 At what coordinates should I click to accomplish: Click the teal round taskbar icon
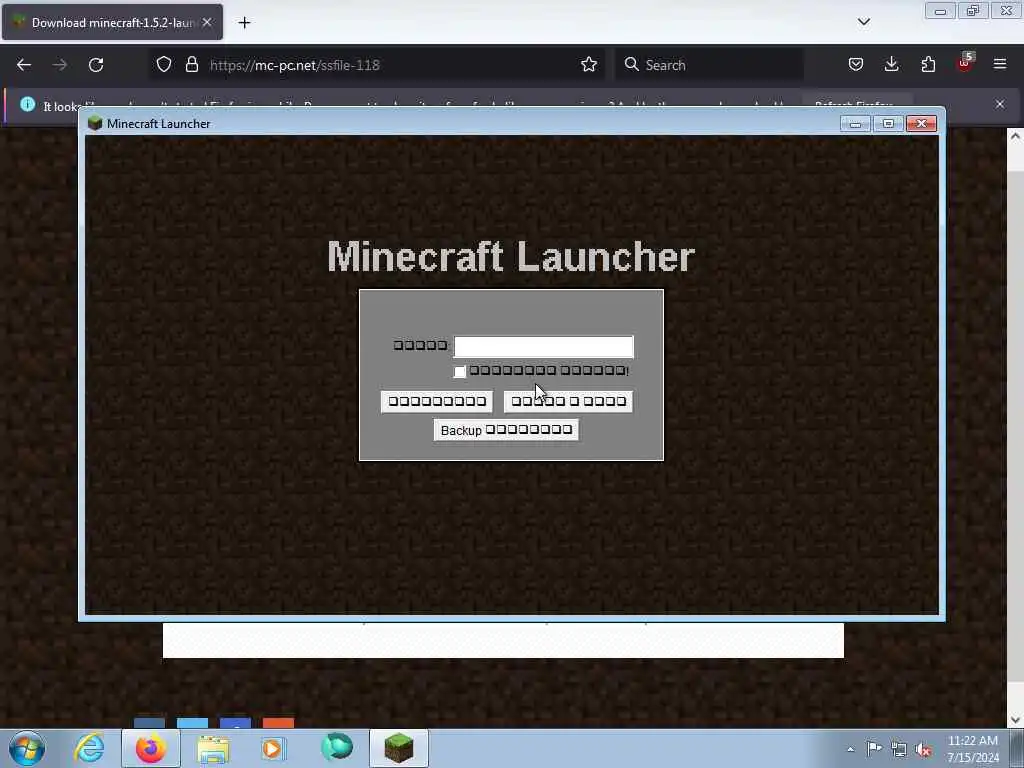point(337,747)
